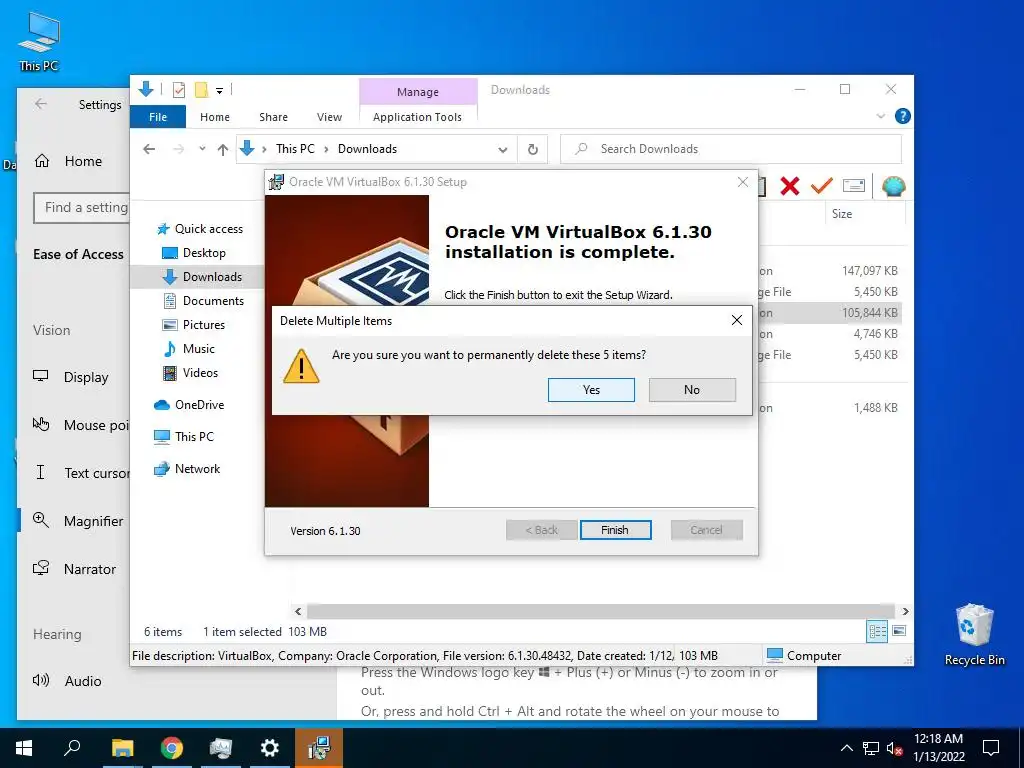Select the 147,097 KB file size row
The height and width of the screenshot is (768, 1024).
(870, 270)
